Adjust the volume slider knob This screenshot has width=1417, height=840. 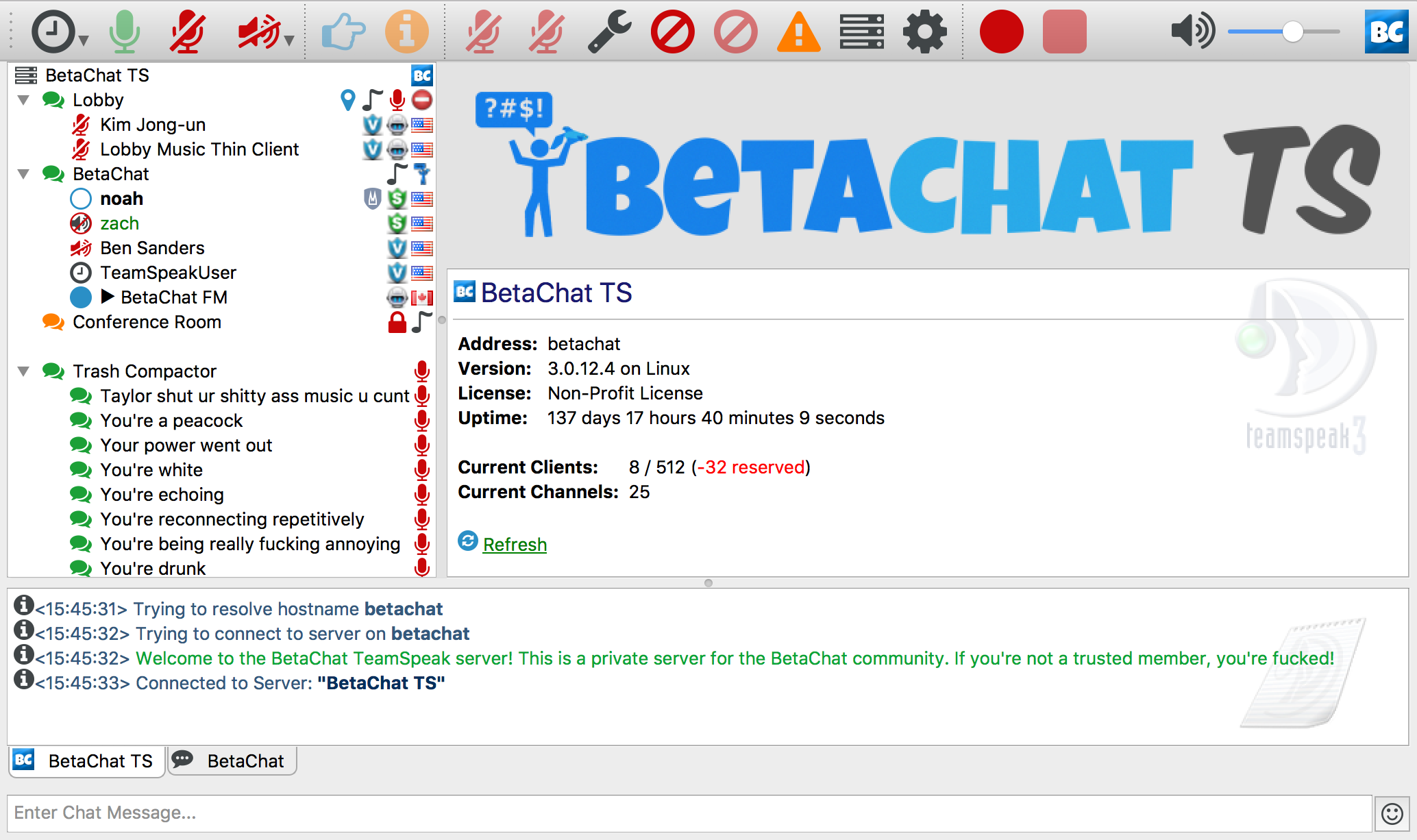[1292, 32]
